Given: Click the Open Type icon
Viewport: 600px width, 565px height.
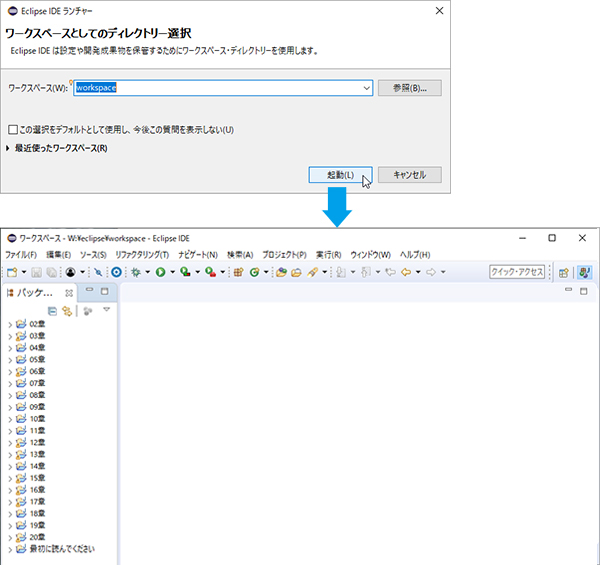Looking at the screenshot, I should pos(281,272).
